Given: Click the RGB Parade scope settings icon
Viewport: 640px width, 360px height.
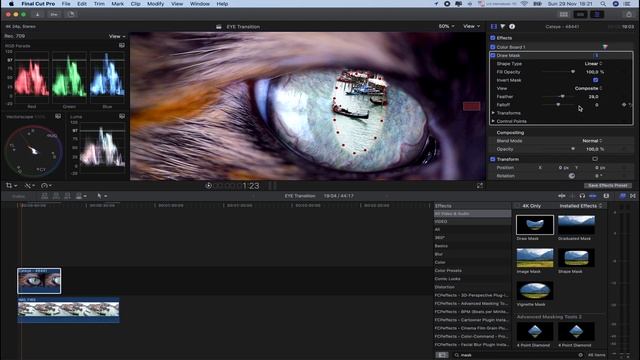Looking at the screenshot, I should [x=122, y=45].
